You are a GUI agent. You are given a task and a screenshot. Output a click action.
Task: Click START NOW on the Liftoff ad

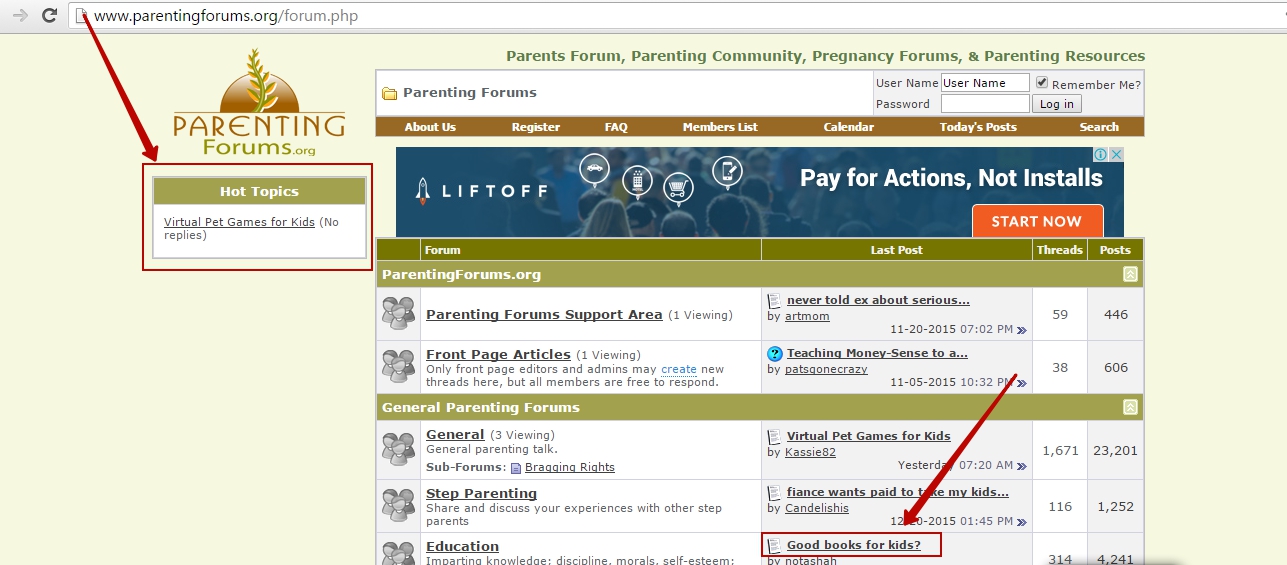tap(1036, 221)
